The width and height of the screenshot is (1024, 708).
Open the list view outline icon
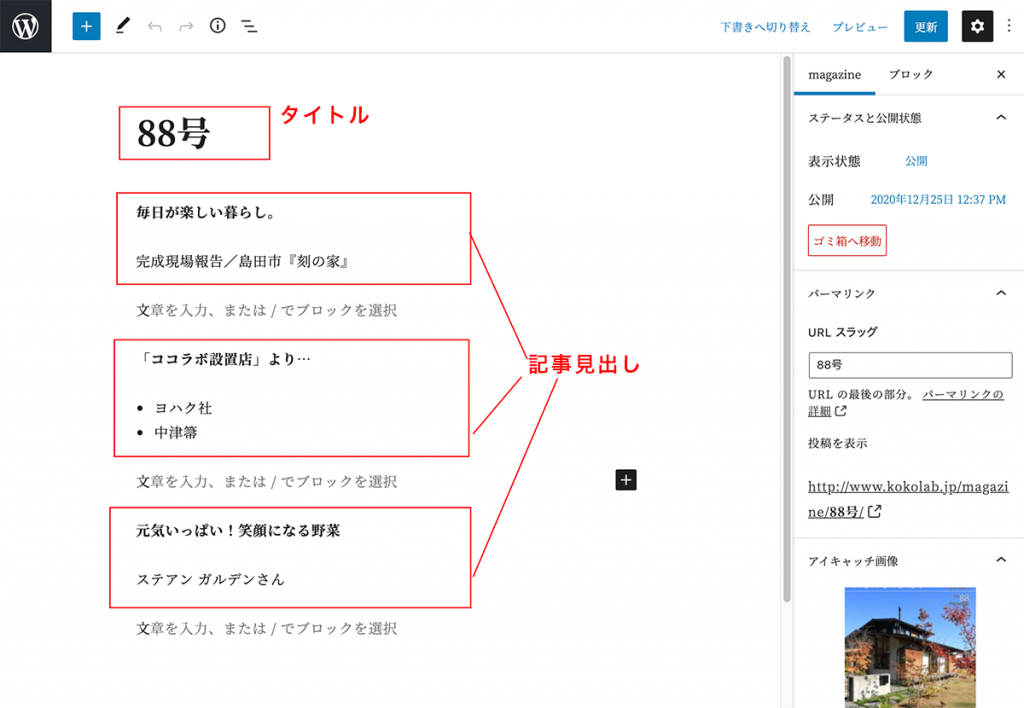click(249, 27)
